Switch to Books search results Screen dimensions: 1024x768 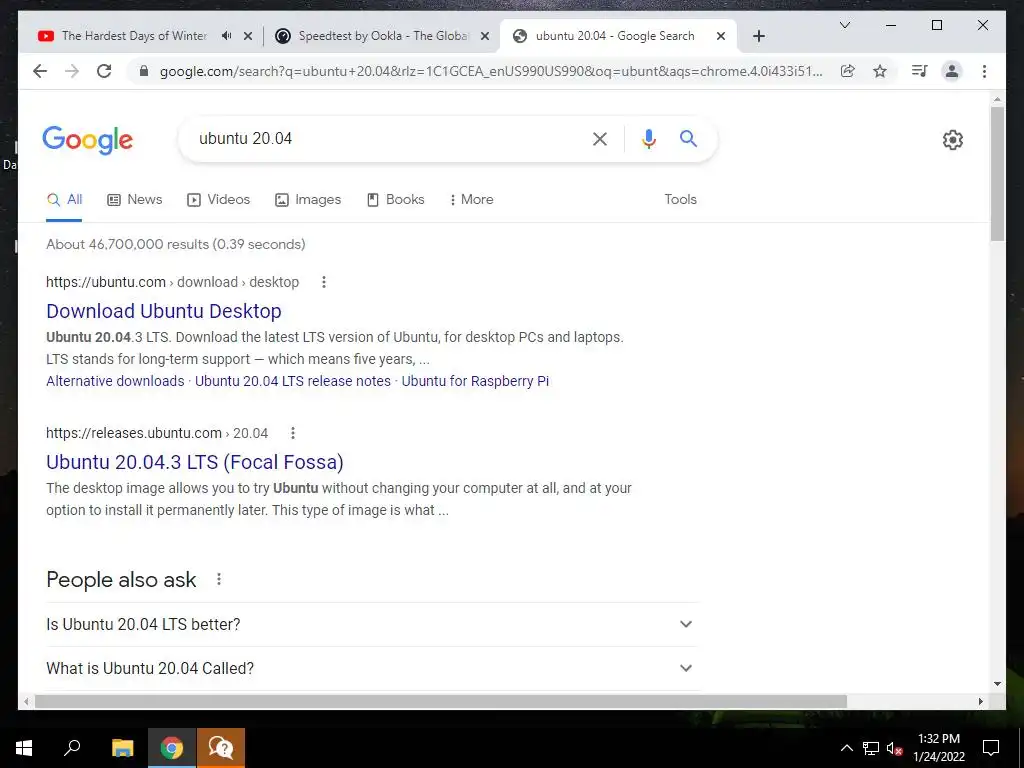pos(396,199)
